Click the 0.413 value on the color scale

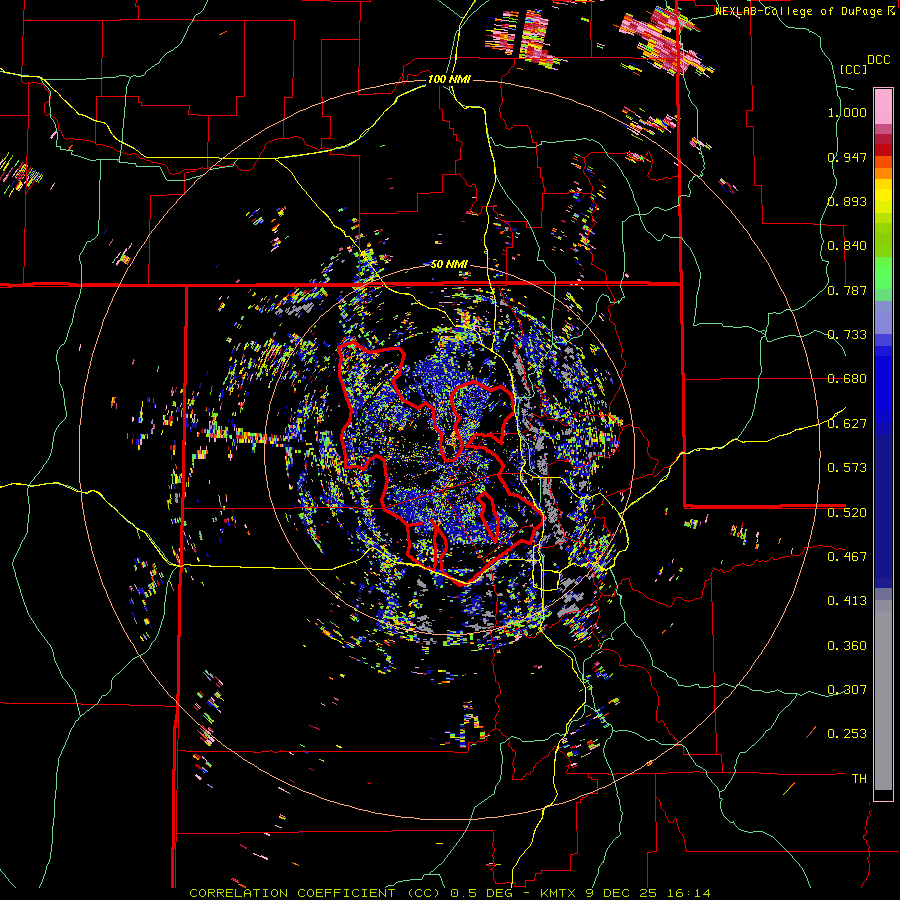pyautogui.click(x=847, y=601)
